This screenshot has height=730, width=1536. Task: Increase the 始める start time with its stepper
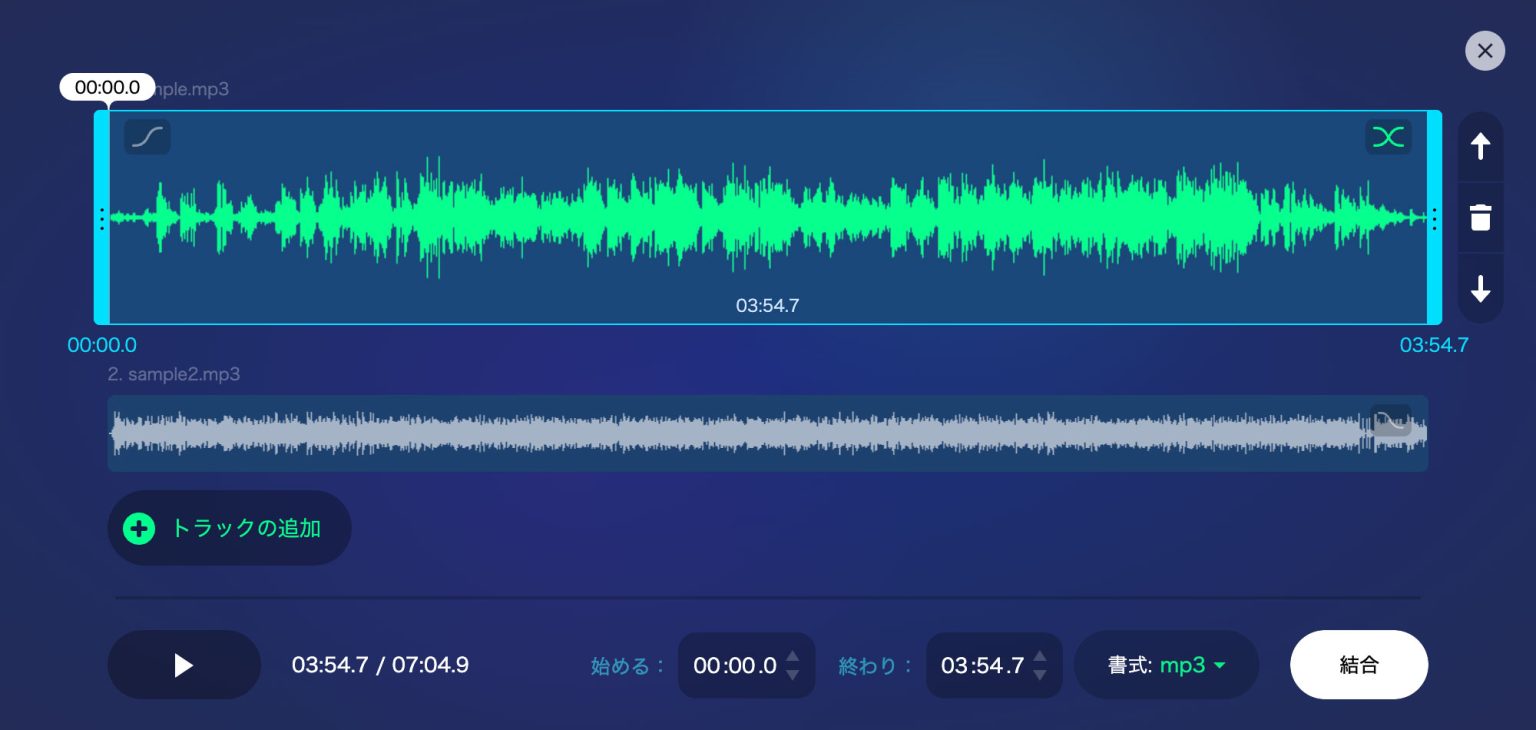point(792,656)
